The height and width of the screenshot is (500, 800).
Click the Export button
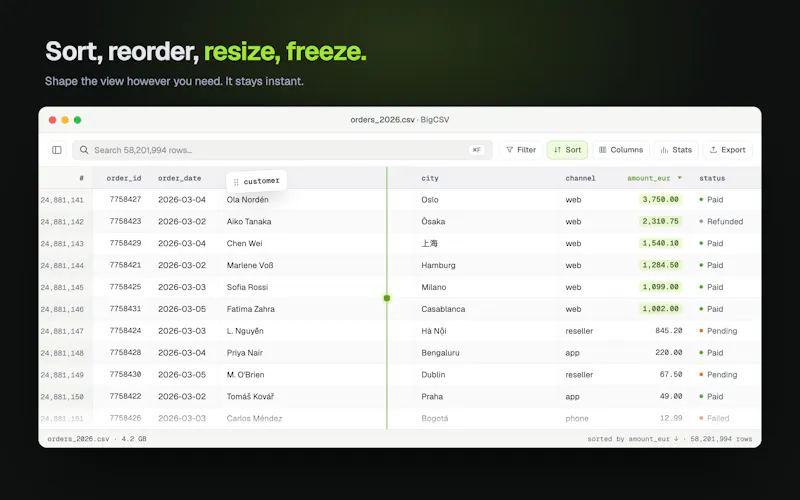728,150
